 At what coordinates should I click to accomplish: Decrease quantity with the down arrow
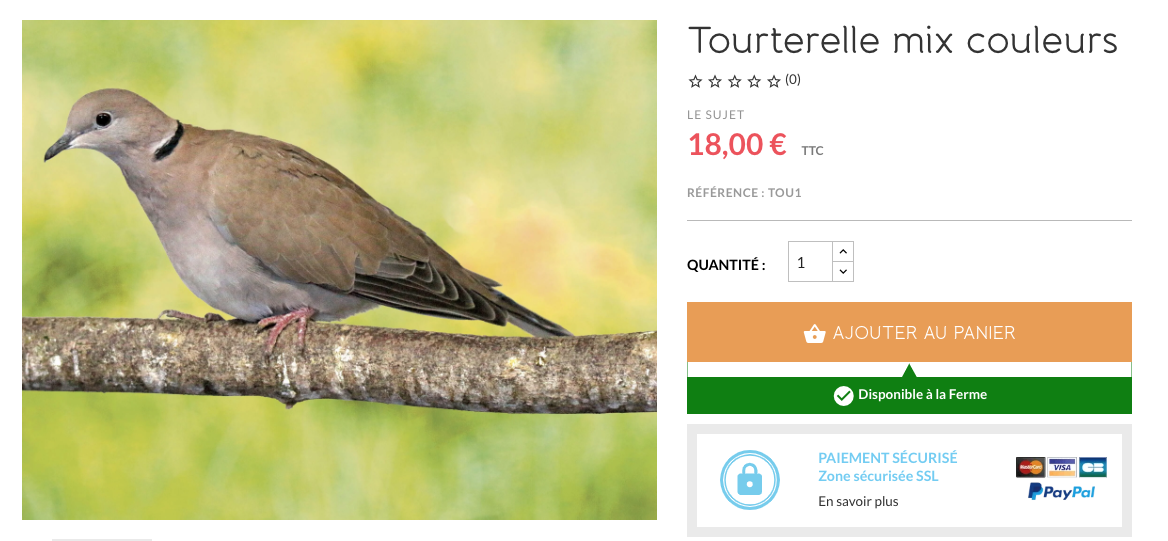click(842, 272)
